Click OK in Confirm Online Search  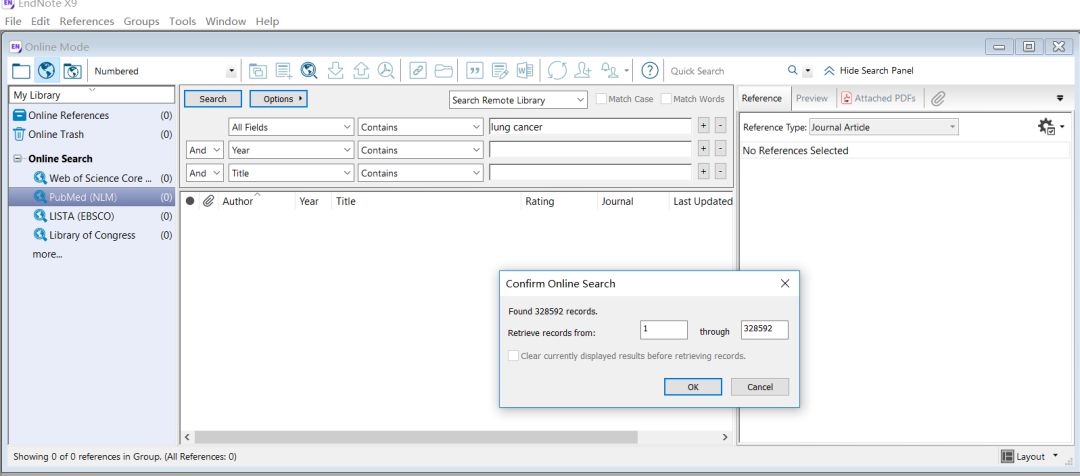(x=693, y=387)
